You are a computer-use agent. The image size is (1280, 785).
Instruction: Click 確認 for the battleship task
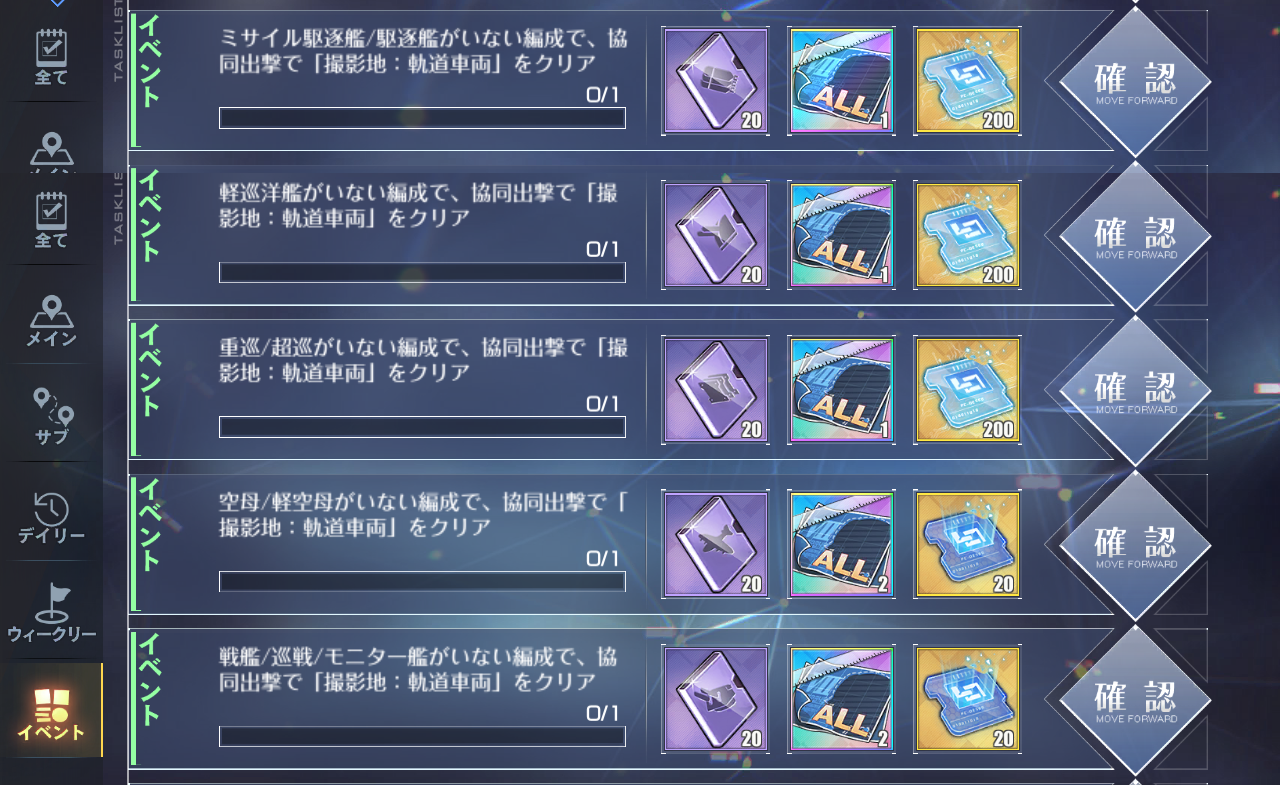click(1135, 700)
